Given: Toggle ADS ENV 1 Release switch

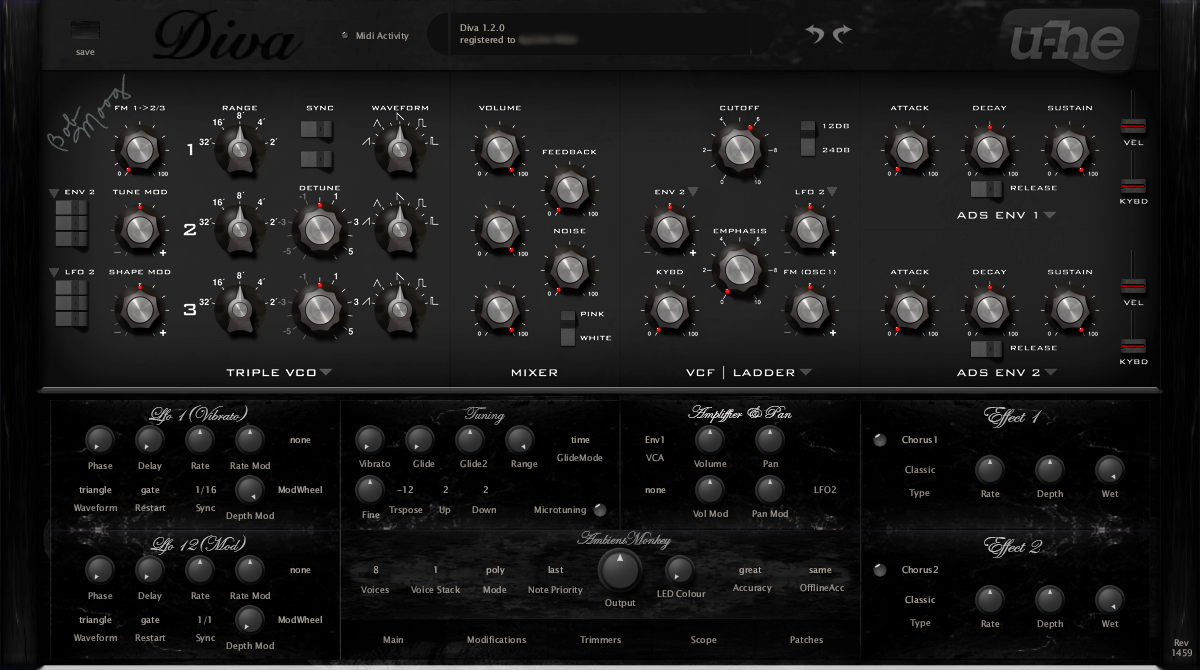Looking at the screenshot, I should [x=986, y=188].
